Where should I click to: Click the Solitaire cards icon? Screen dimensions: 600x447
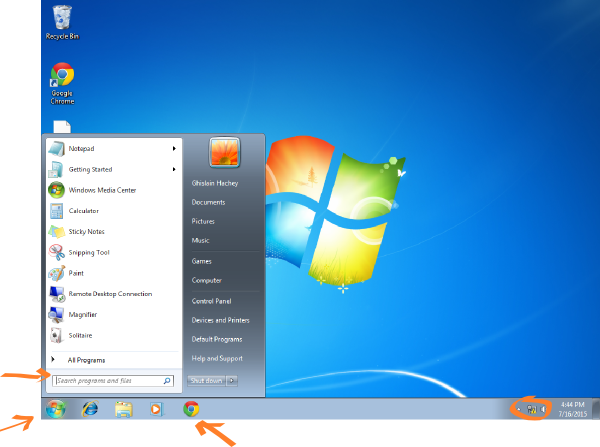pyautogui.click(x=56, y=335)
